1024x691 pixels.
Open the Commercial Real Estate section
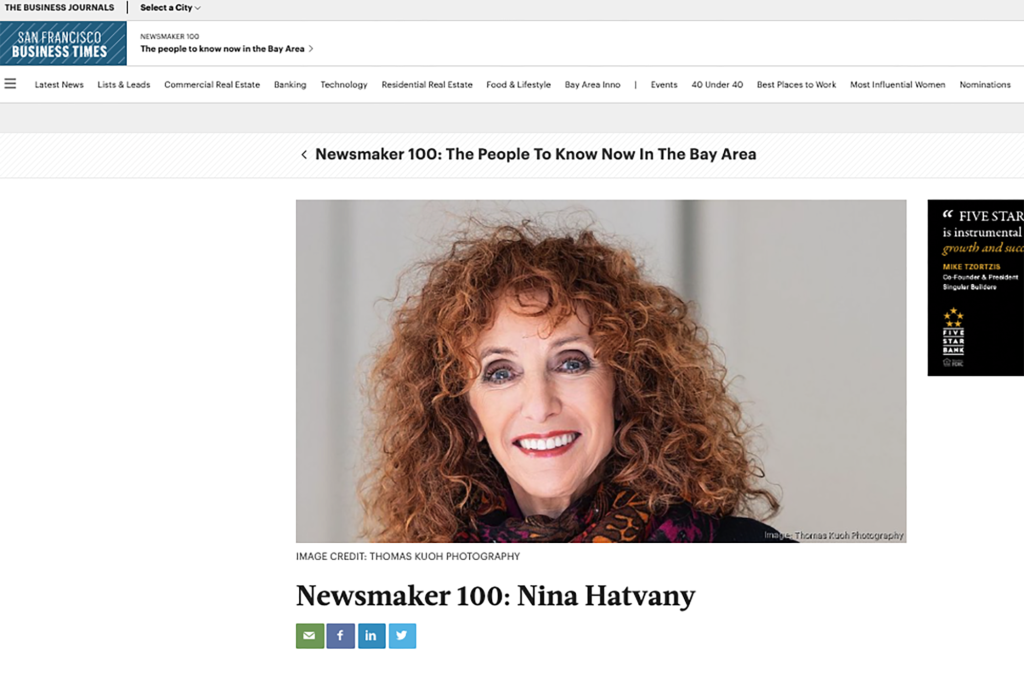212,84
